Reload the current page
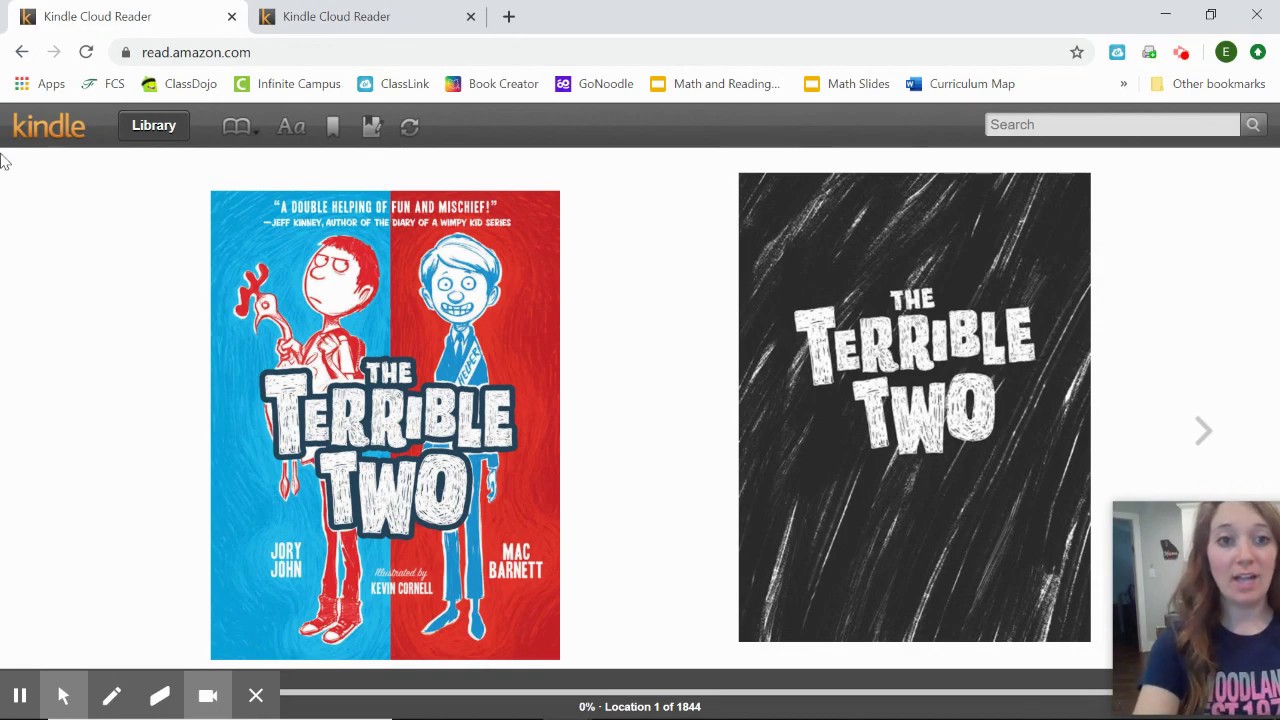This screenshot has width=1280, height=720. (x=86, y=52)
